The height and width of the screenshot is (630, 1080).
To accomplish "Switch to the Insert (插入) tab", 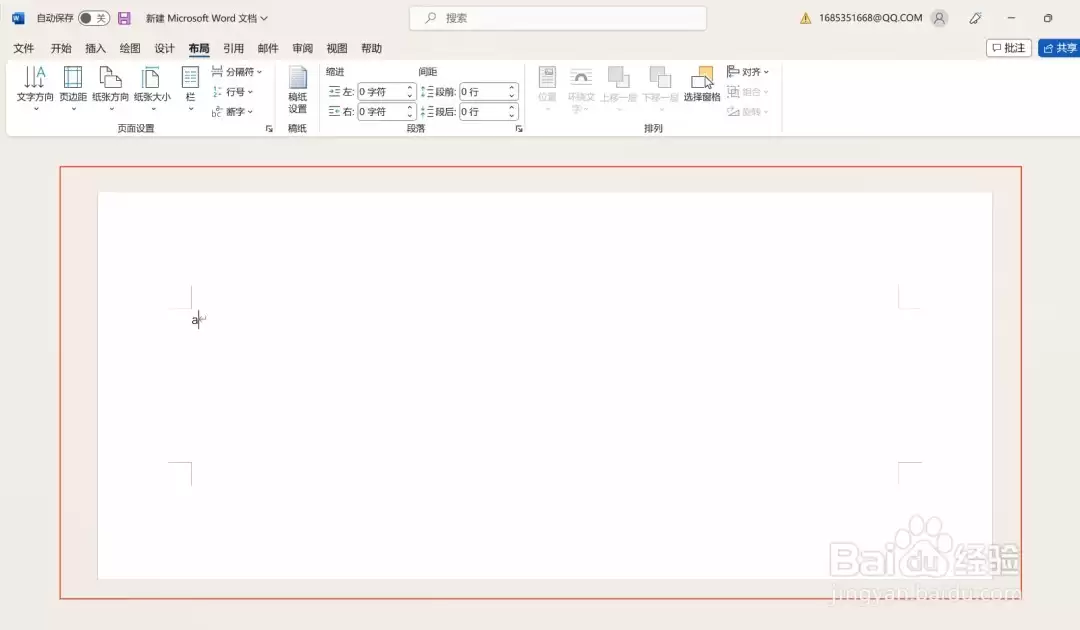I will click(95, 48).
